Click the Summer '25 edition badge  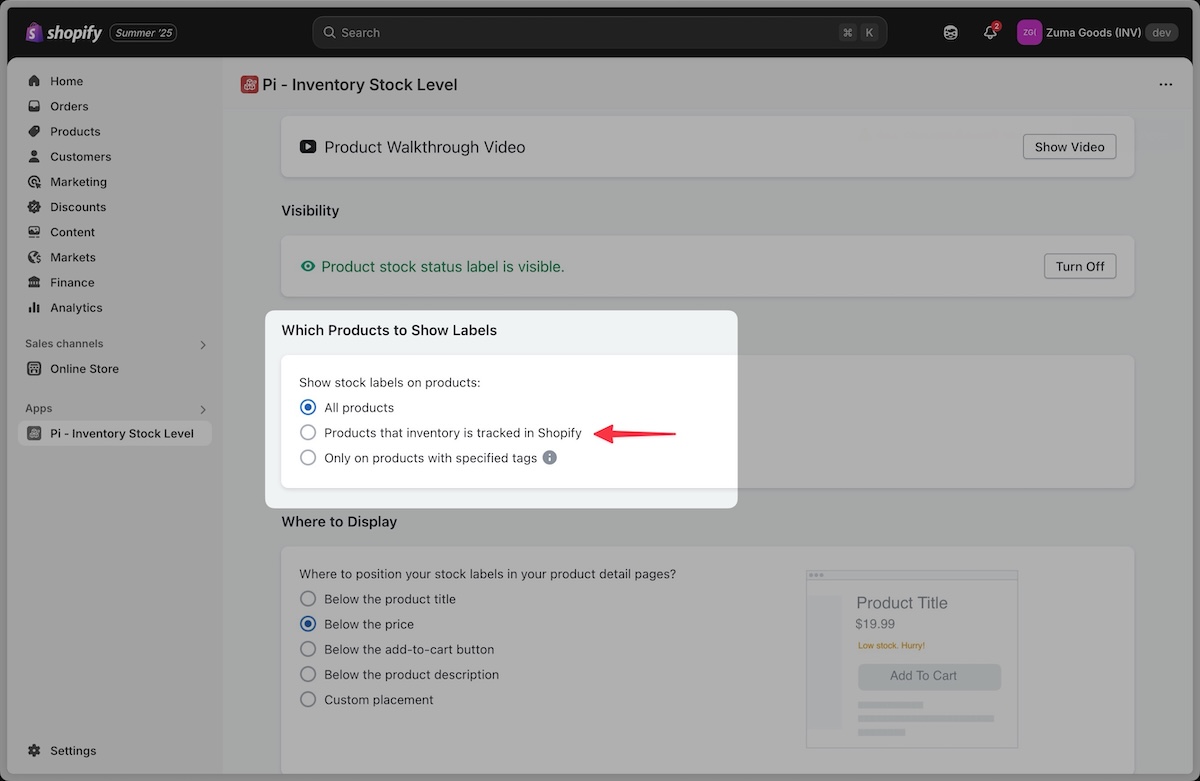143,33
